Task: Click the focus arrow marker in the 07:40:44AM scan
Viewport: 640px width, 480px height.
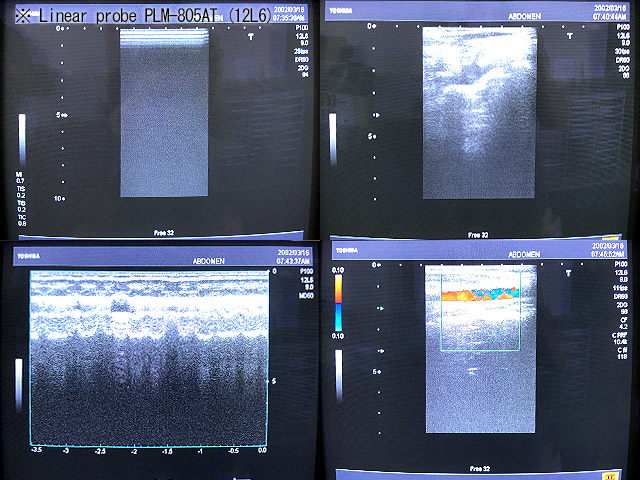Action: [376, 115]
